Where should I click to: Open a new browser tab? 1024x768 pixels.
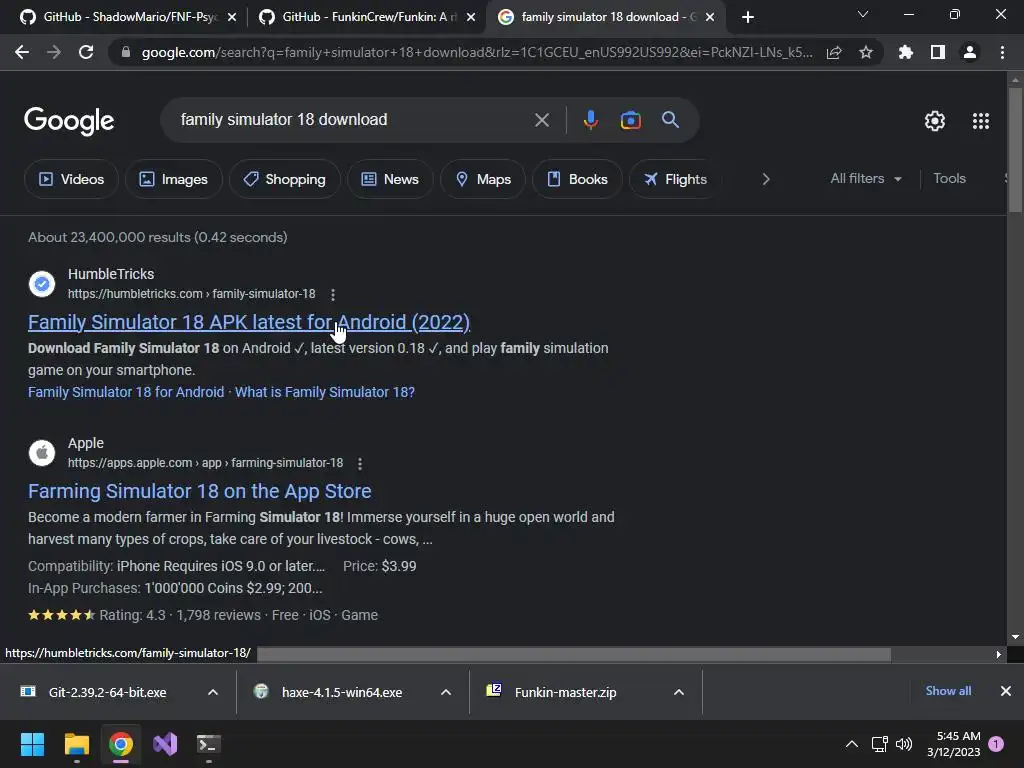pos(748,17)
